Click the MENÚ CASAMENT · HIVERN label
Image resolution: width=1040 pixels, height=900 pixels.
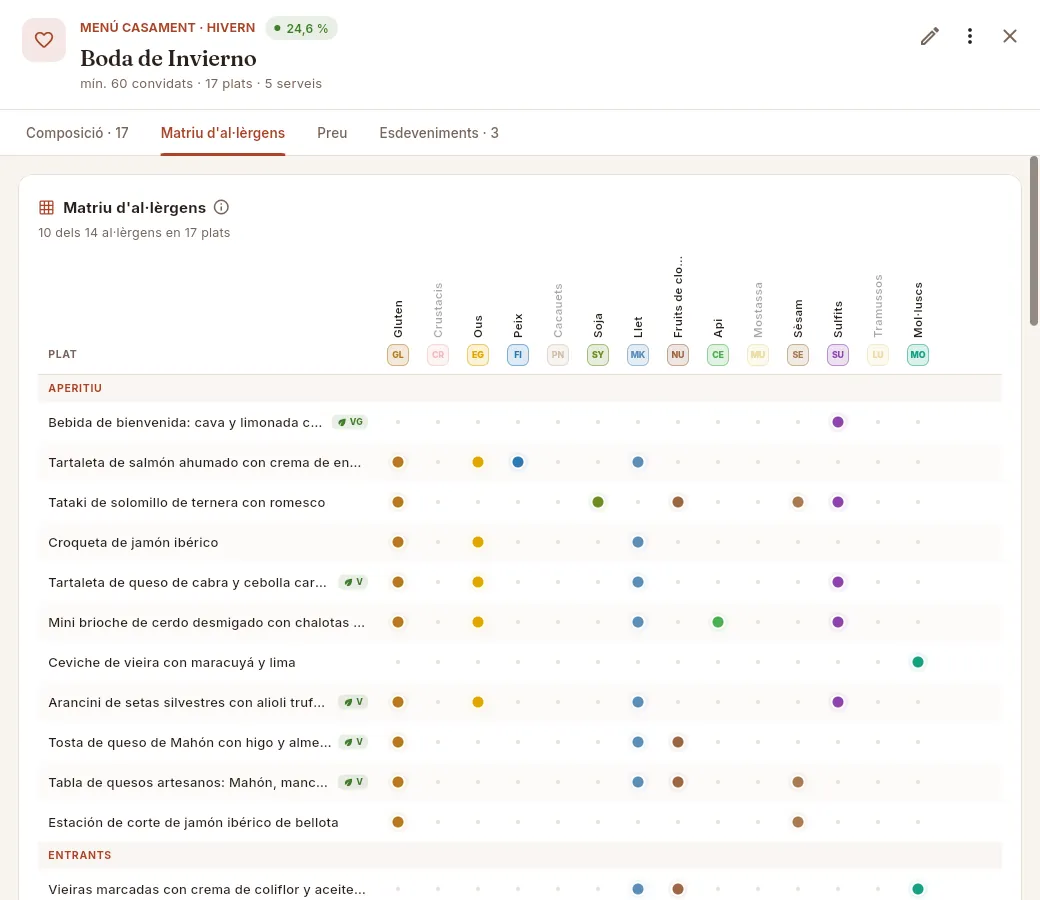[x=168, y=28]
